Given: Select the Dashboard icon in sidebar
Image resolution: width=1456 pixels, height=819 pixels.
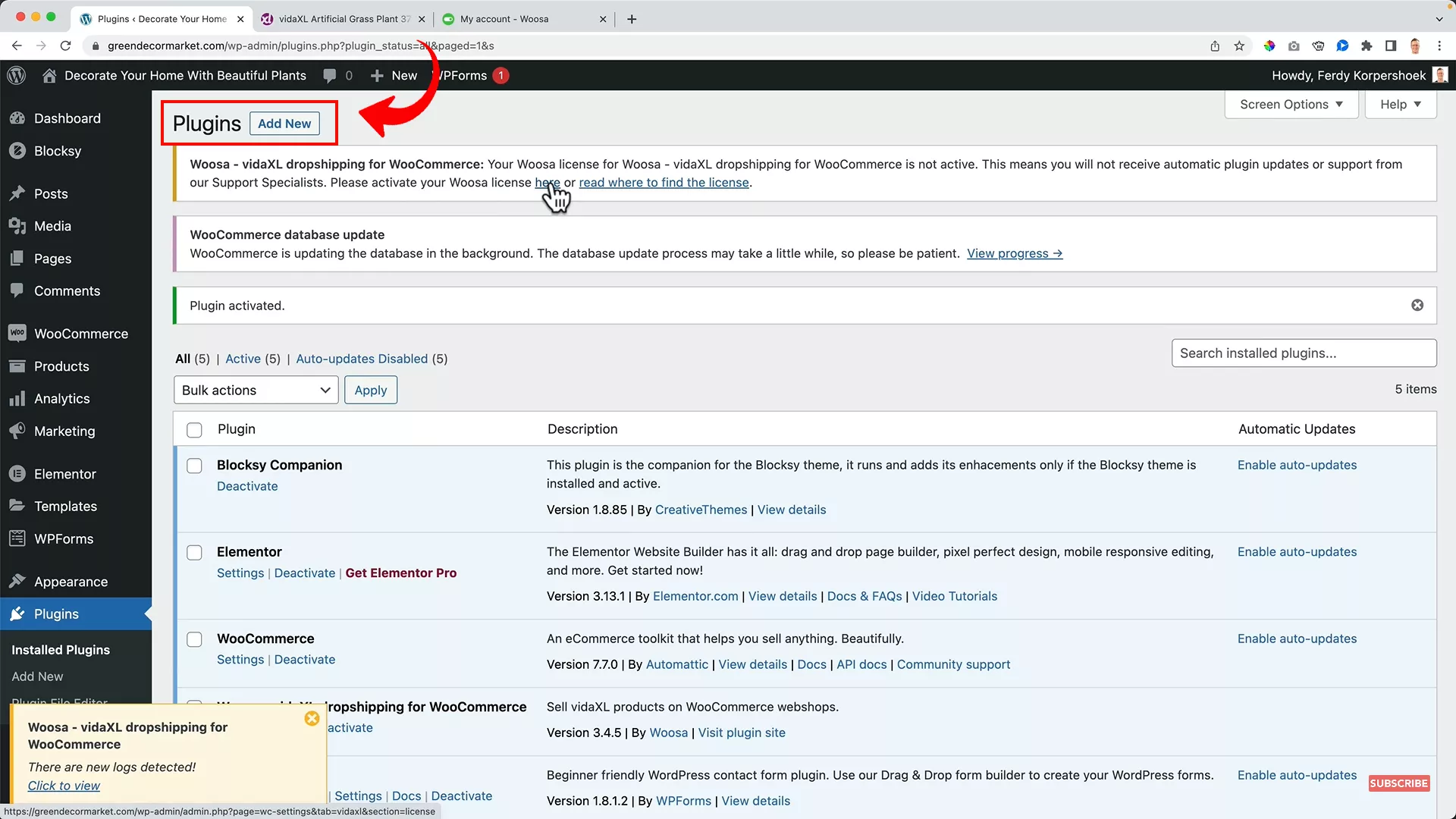Looking at the screenshot, I should pyautogui.click(x=17, y=118).
